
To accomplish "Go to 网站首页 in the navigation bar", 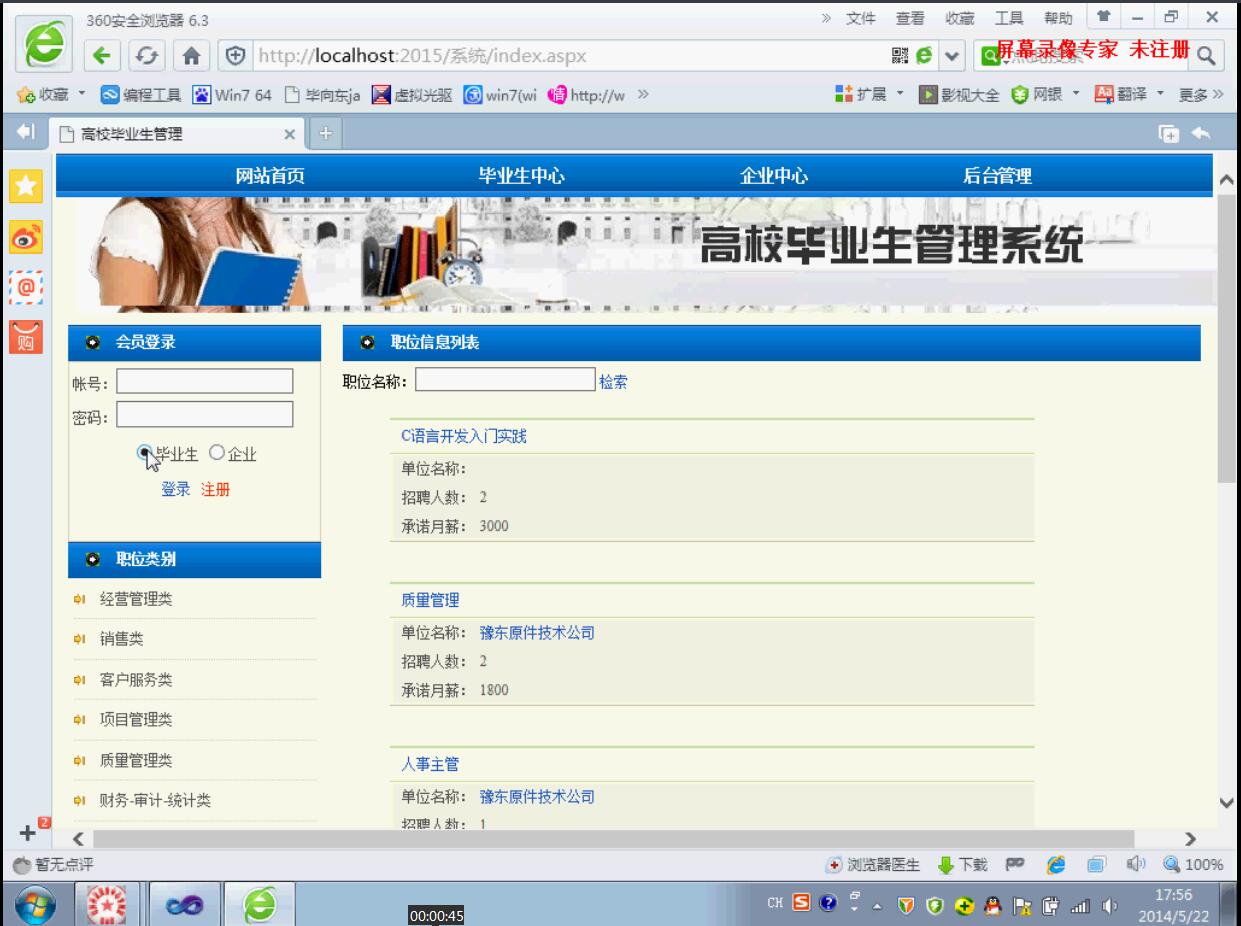I will (x=270, y=176).
